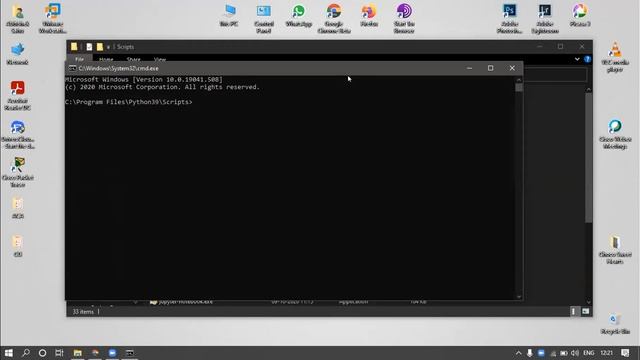640x360 pixels.
Task: Open the Acrobat Reader DC desktop shortcut
Action: [18, 96]
